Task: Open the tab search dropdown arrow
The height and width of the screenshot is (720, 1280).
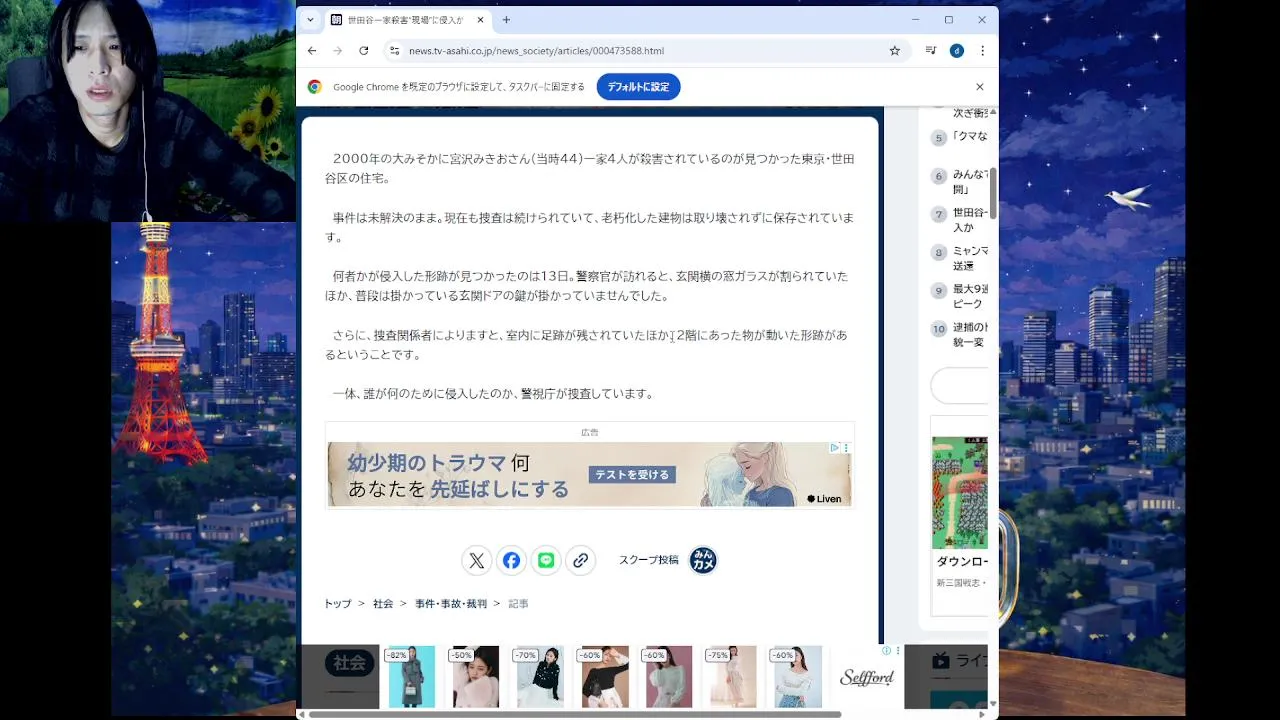Action: (x=310, y=20)
